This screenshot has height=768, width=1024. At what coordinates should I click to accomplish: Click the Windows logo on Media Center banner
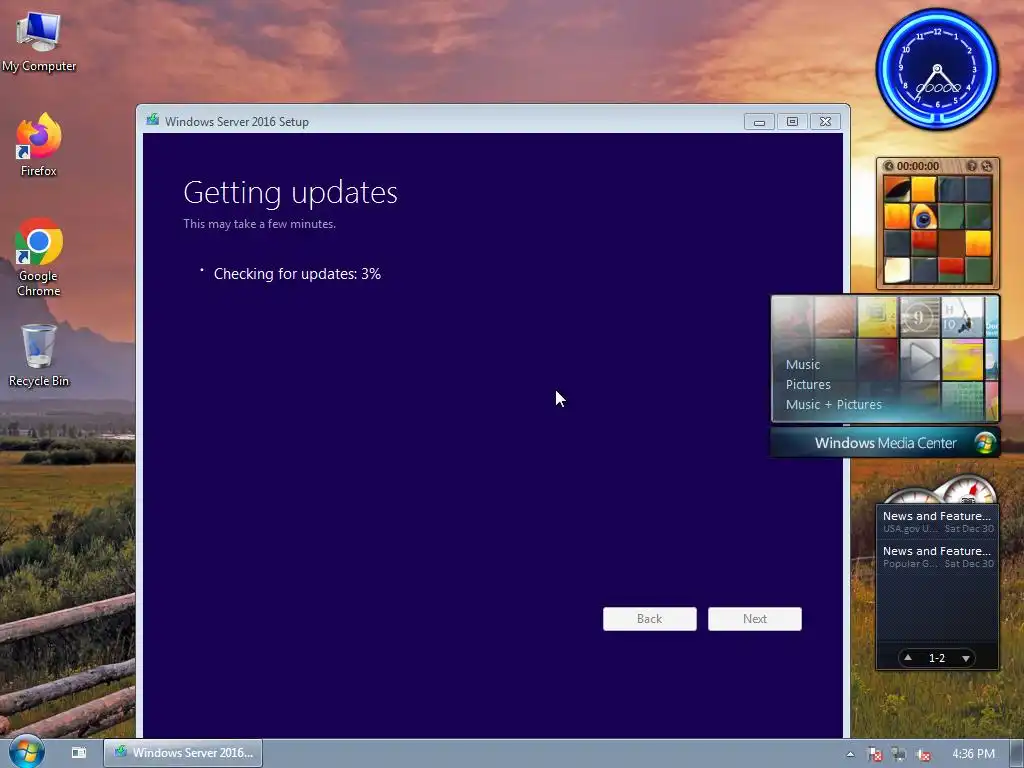[x=984, y=443]
